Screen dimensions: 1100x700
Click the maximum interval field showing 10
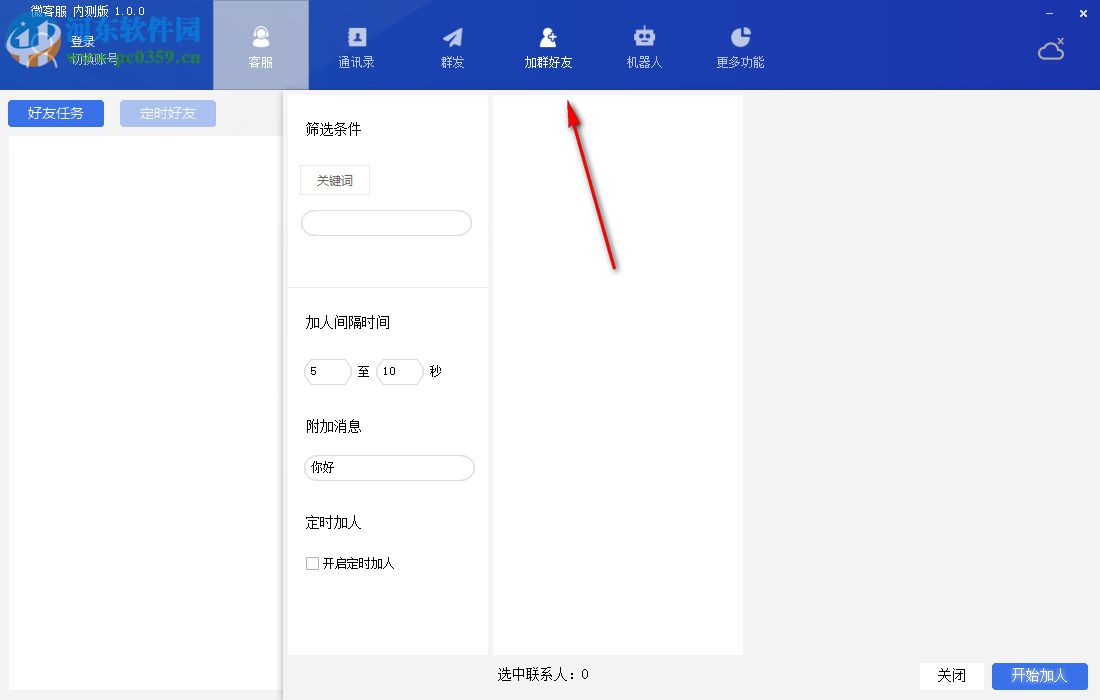click(400, 371)
